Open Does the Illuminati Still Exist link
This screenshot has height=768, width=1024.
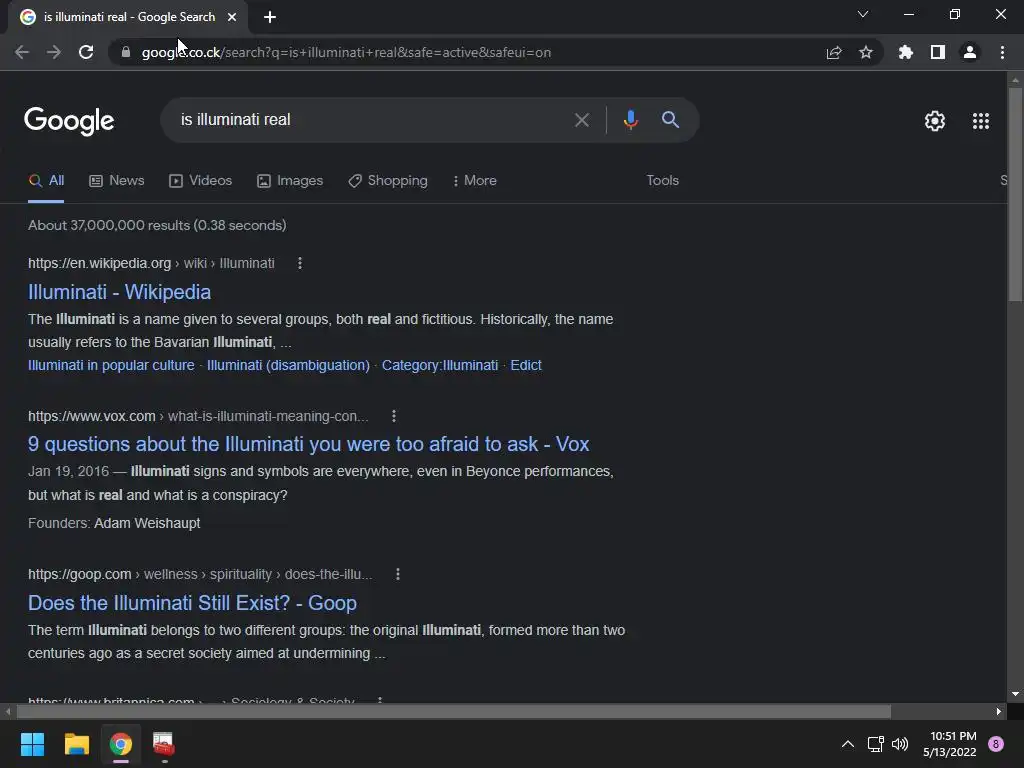click(192, 603)
